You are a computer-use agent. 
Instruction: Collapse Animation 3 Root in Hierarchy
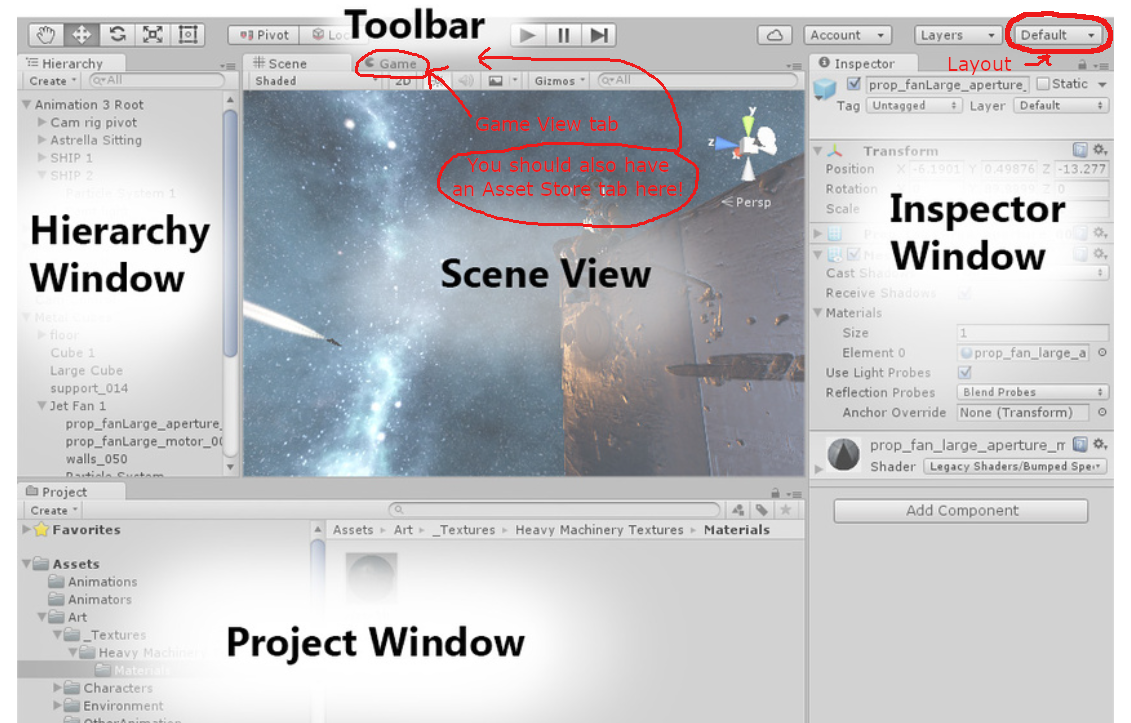(x=26, y=105)
